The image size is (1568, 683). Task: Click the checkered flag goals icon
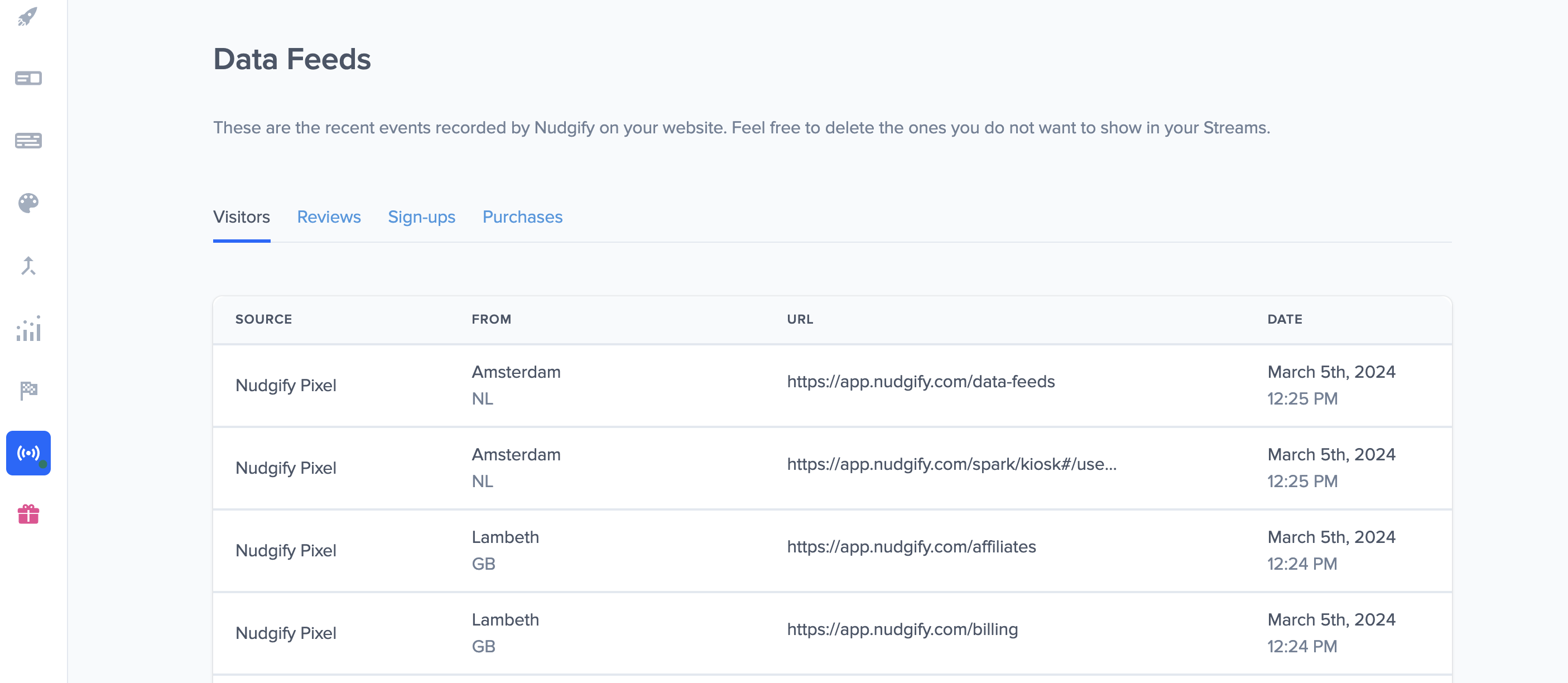click(28, 391)
